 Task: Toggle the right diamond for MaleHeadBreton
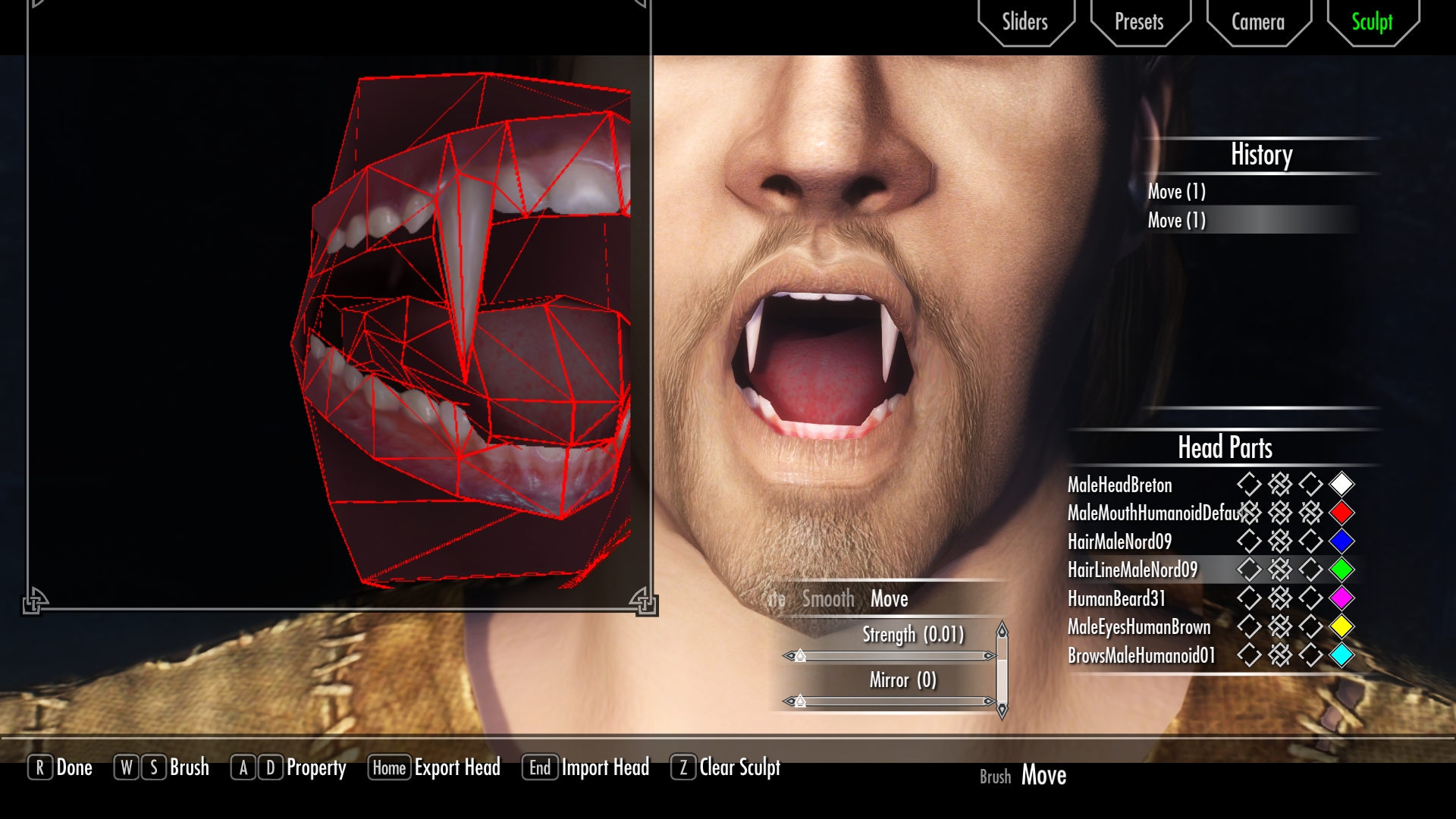click(1310, 485)
